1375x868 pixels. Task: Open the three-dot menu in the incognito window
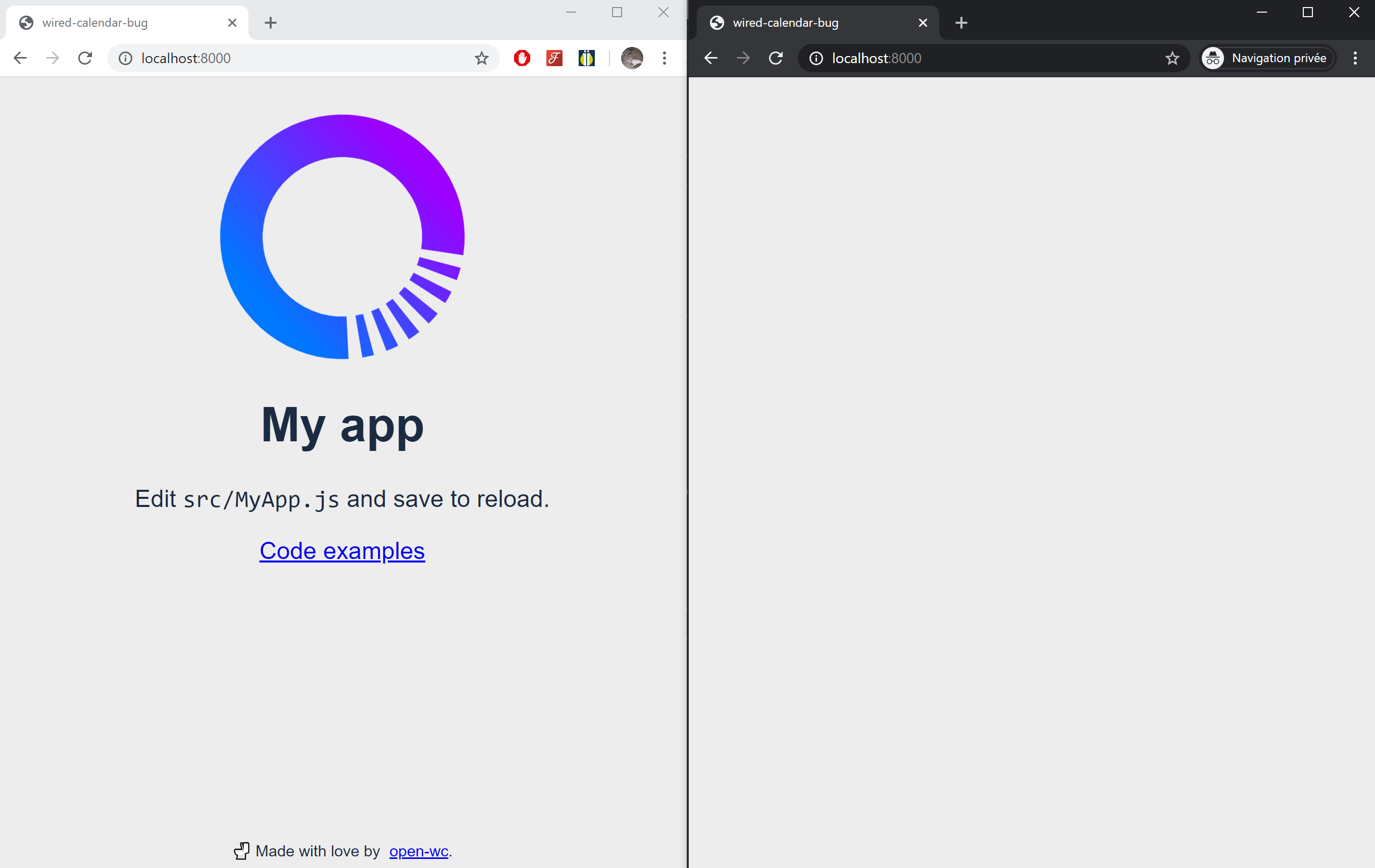coord(1355,58)
